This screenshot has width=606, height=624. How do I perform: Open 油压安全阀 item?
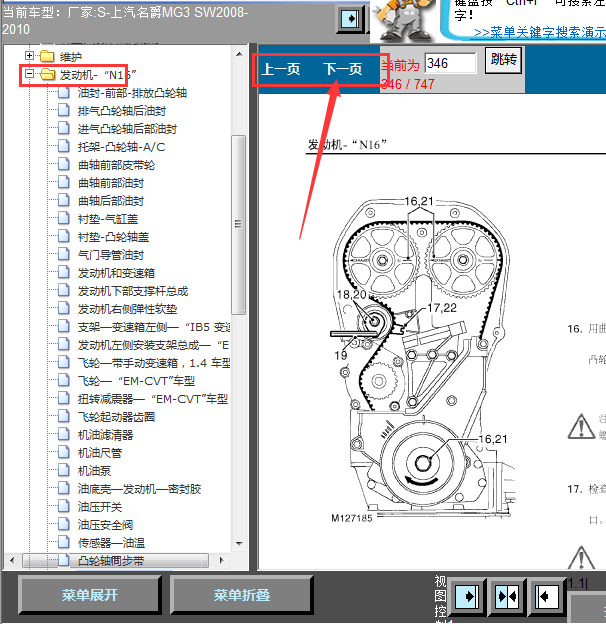(x=105, y=525)
